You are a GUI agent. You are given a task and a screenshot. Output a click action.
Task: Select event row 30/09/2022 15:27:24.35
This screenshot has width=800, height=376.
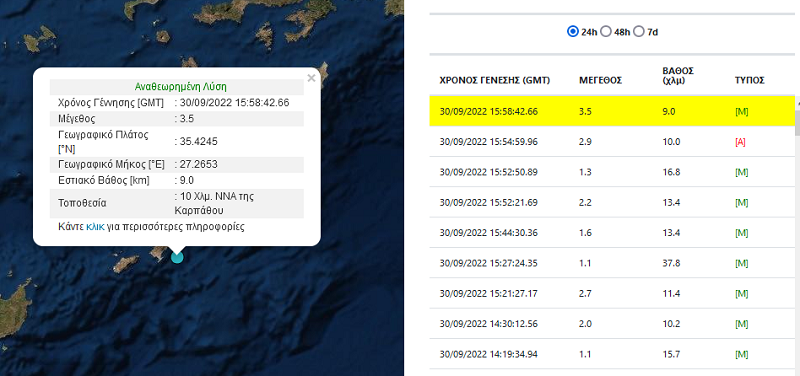tap(612, 263)
